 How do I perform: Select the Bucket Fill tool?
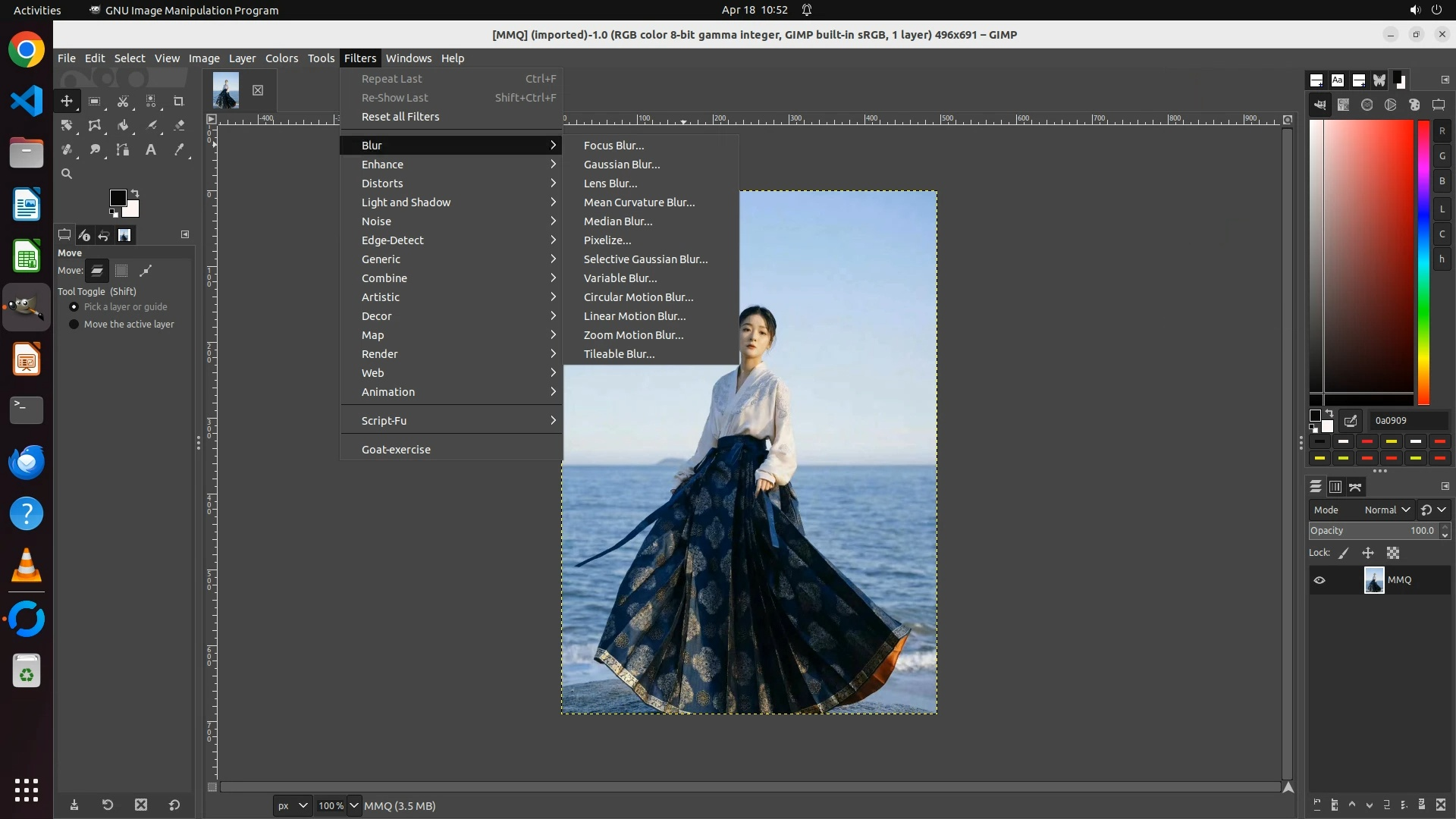pos(123,125)
